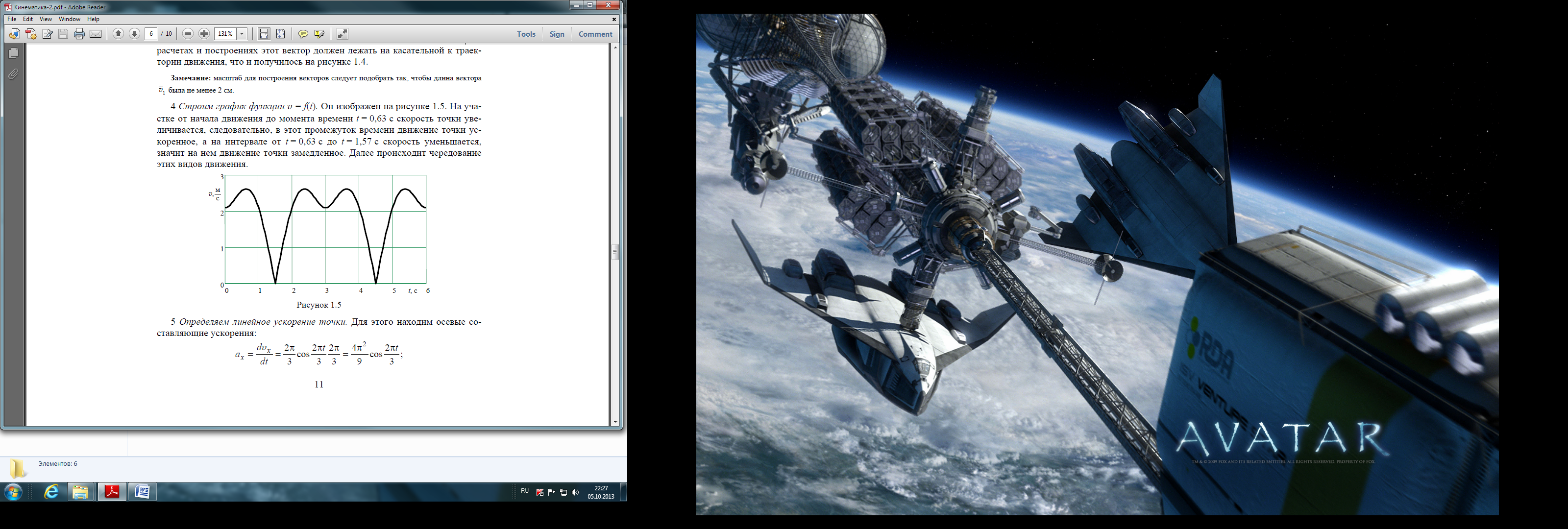
Task: Open the View menu
Action: pos(46,19)
